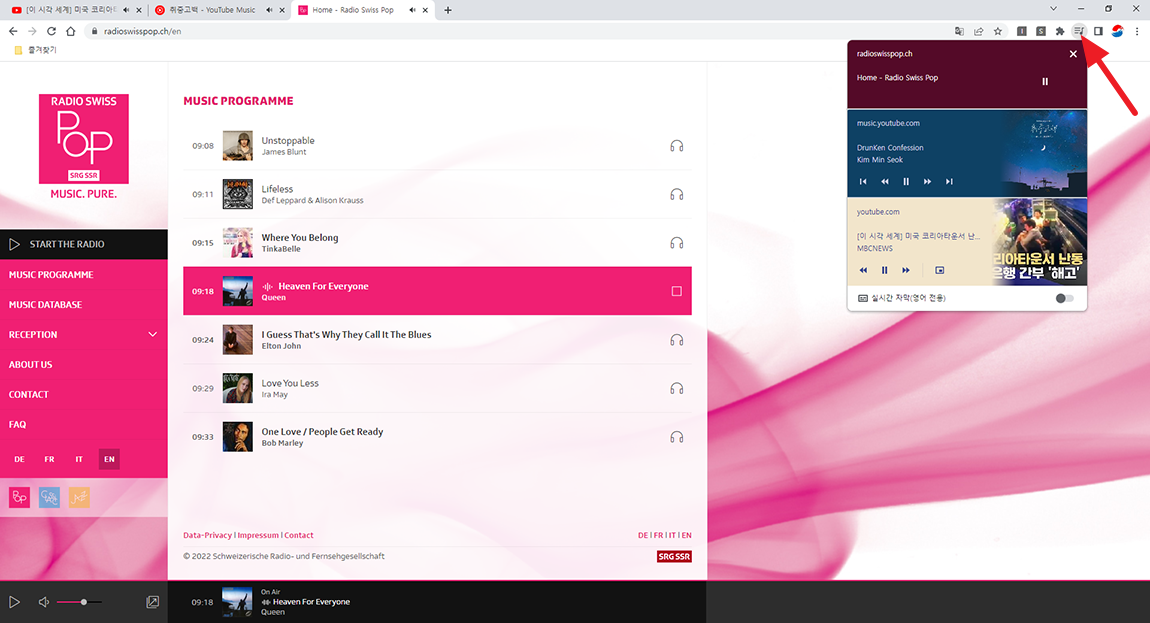Open Chrome three-dot menu

[1137, 31]
